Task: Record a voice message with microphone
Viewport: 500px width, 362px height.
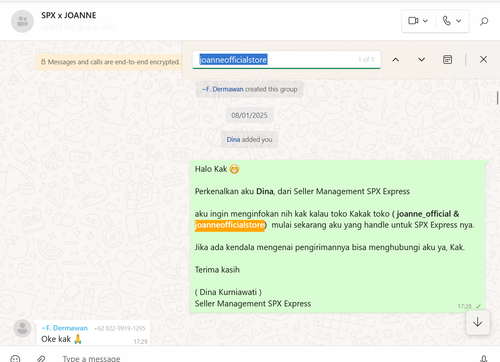Action: (484, 359)
